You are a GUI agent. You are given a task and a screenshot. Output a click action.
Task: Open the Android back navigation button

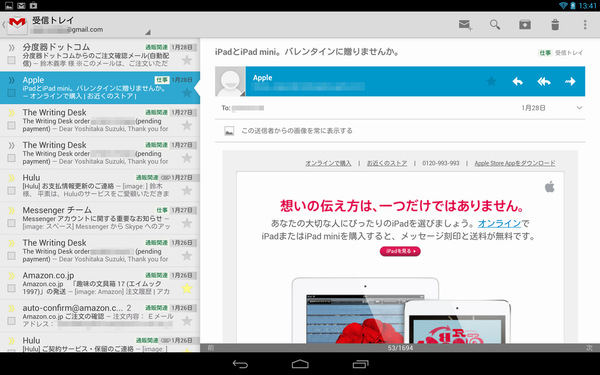click(x=240, y=364)
